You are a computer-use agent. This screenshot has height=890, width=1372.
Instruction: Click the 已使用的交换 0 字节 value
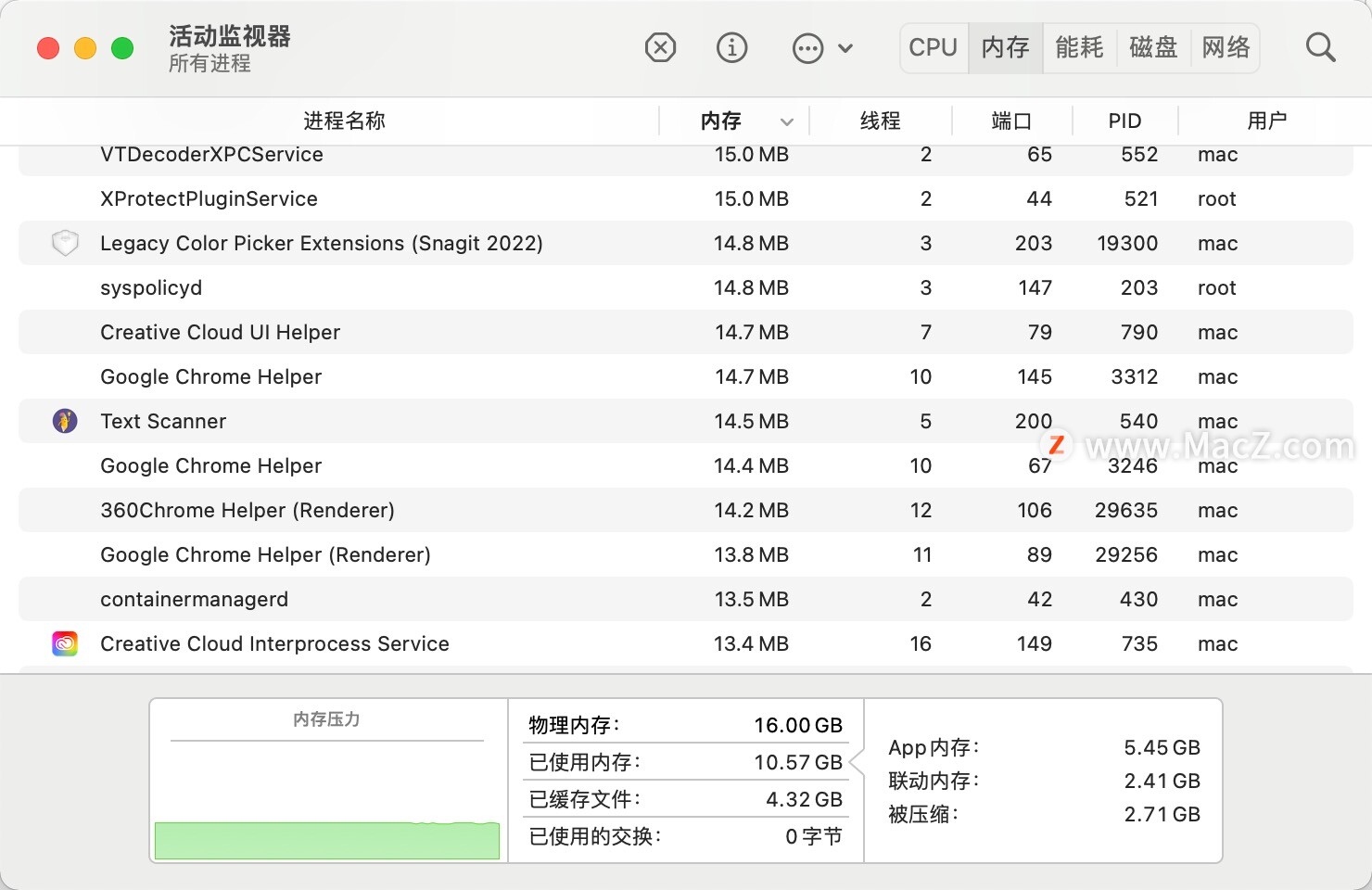pos(814,836)
